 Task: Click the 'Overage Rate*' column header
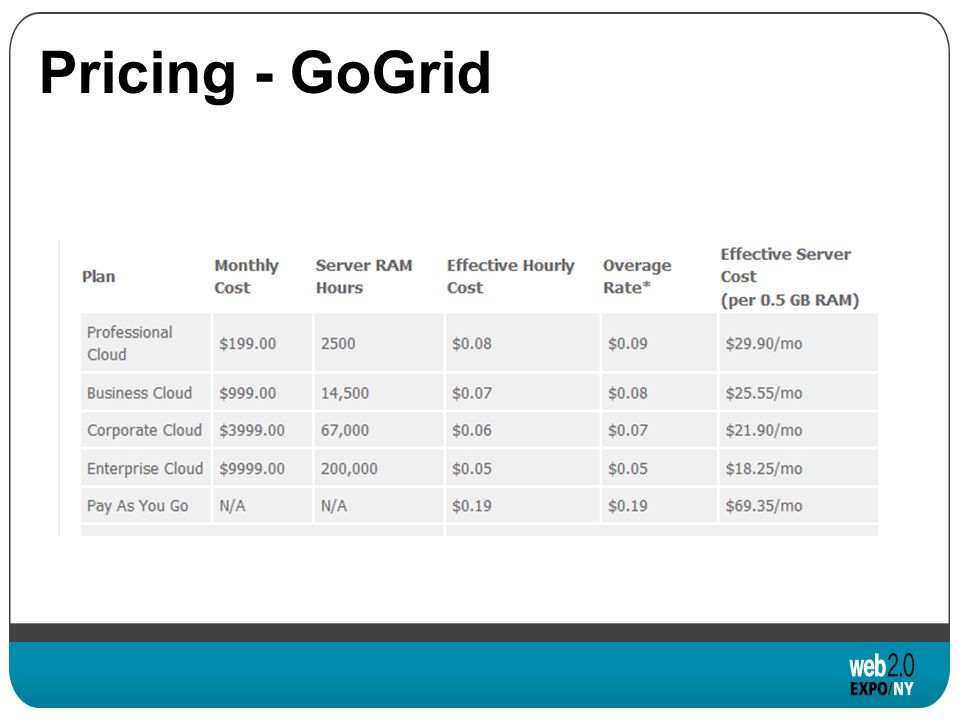tap(637, 277)
